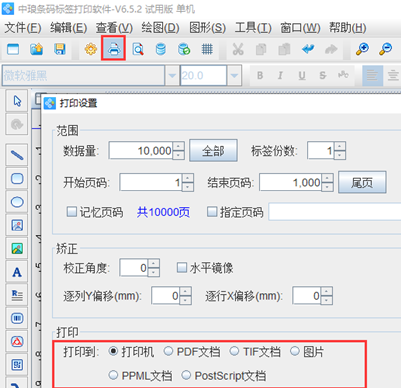Screen dimensions: 401x388
Task: Increase 数据量 value with up stepper
Action: tap(179, 147)
